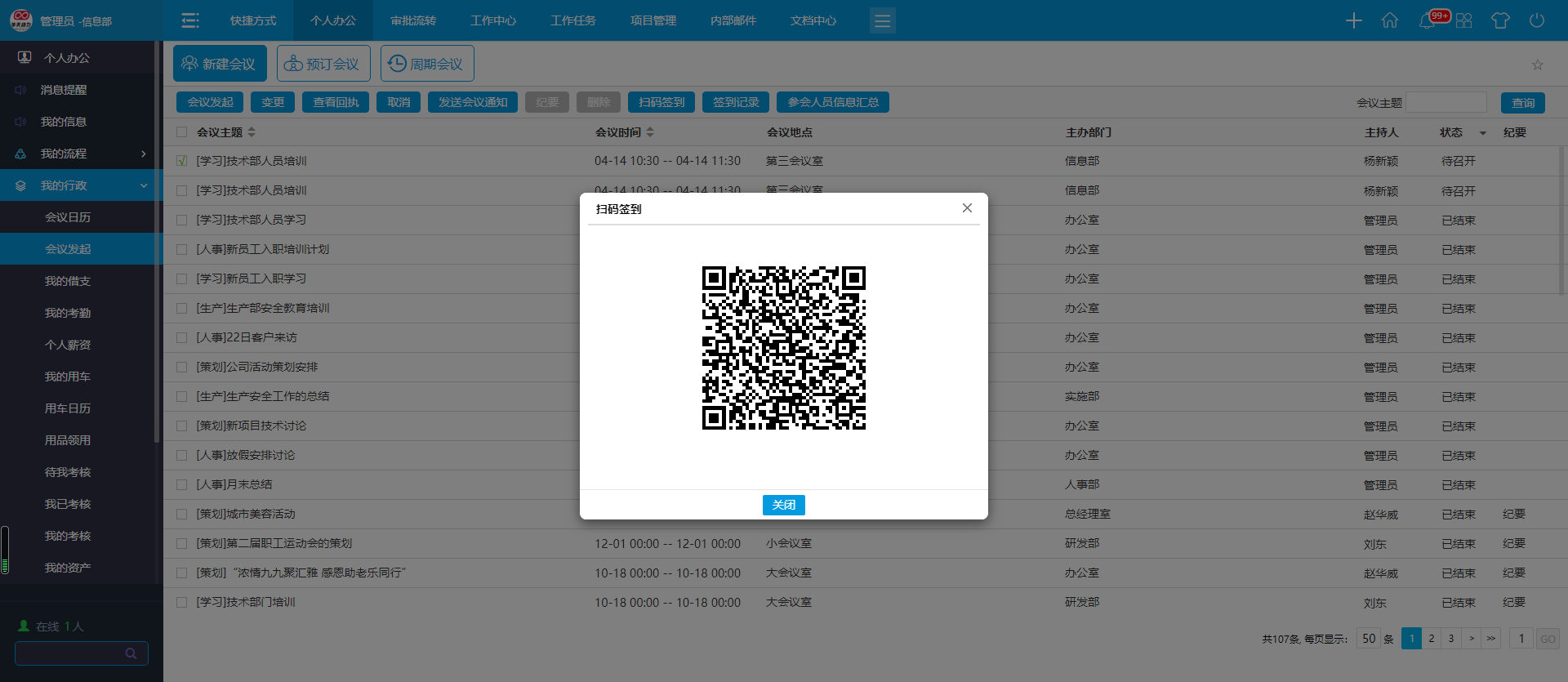Viewport: 1568px width, 682px height.
Task: Change theme via shirt skin icon
Action: click(x=1500, y=20)
